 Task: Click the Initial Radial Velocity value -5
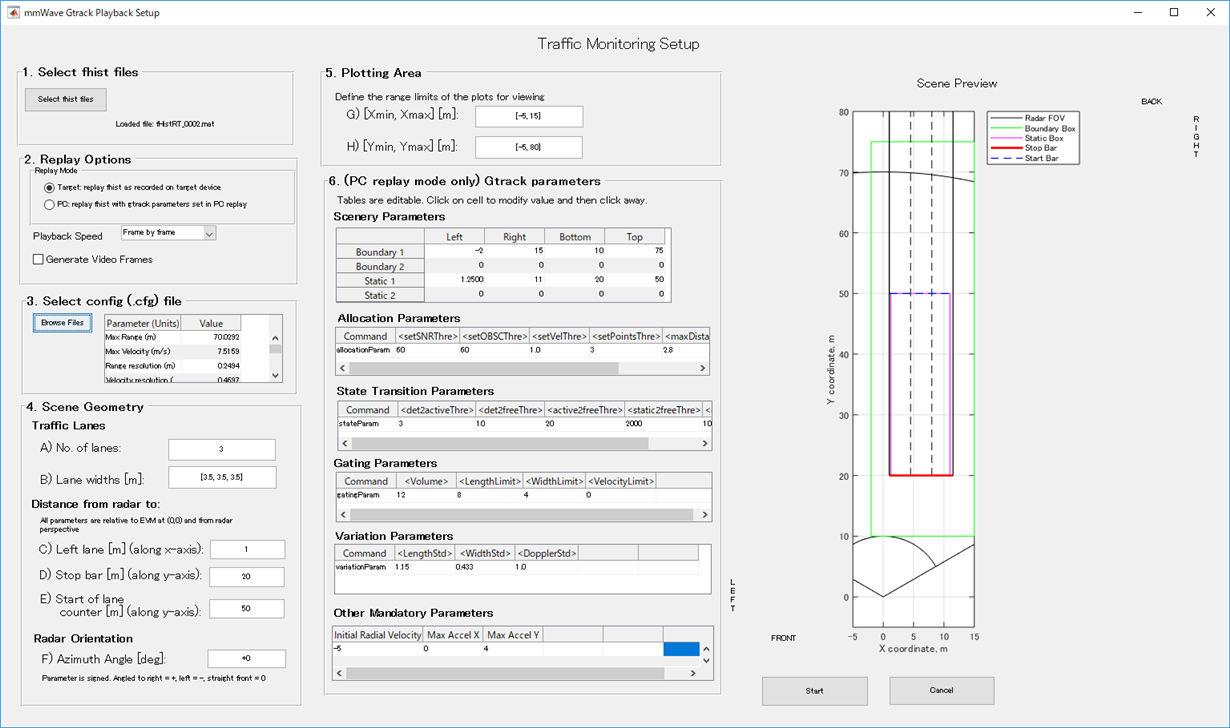click(x=376, y=648)
